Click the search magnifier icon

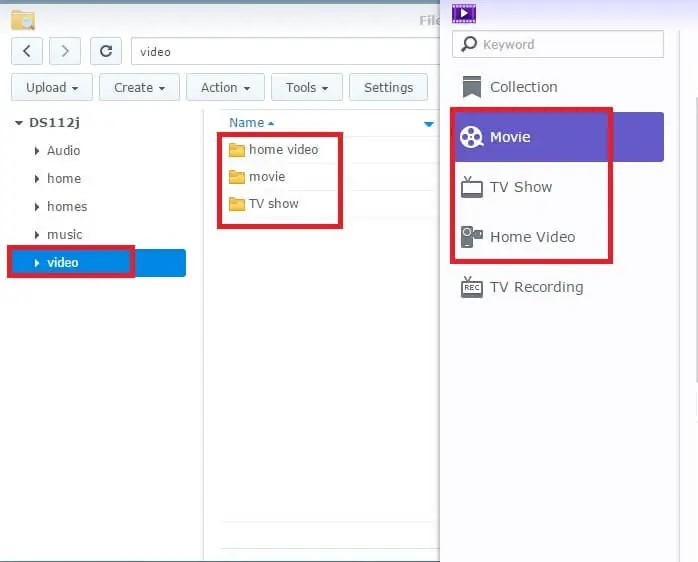click(x=469, y=44)
